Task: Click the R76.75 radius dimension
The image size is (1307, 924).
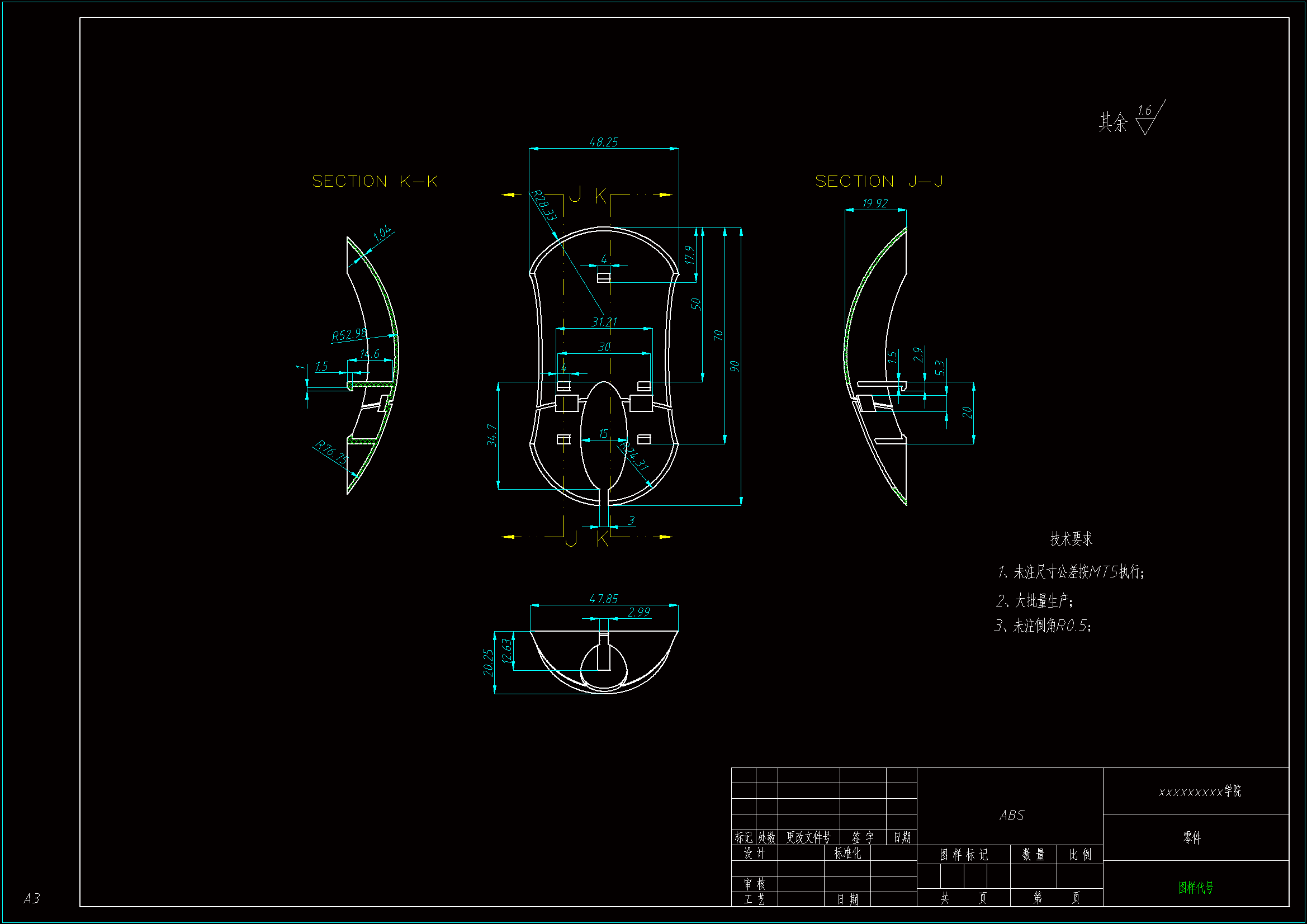Action: 331,452
